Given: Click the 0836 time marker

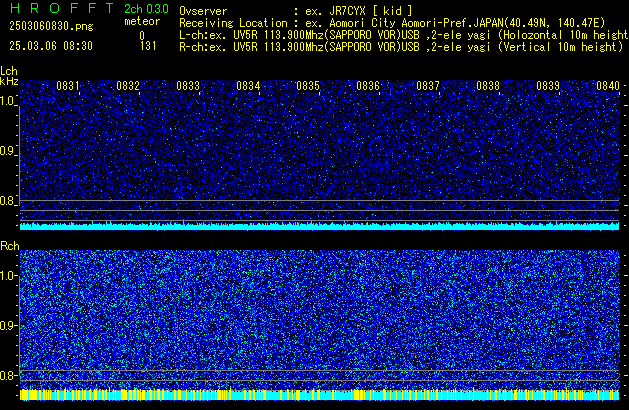Looking at the screenshot, I should tap(368, 86).
